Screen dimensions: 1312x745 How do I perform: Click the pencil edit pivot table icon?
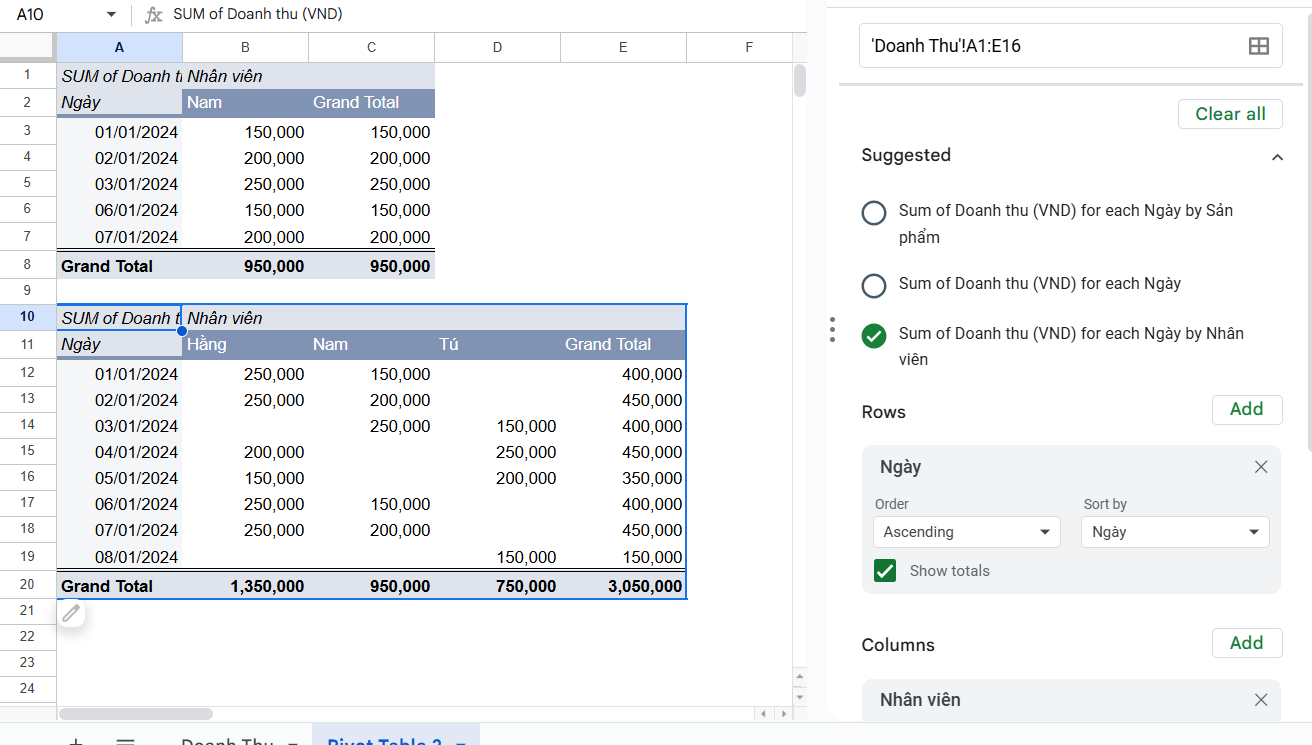71,614
